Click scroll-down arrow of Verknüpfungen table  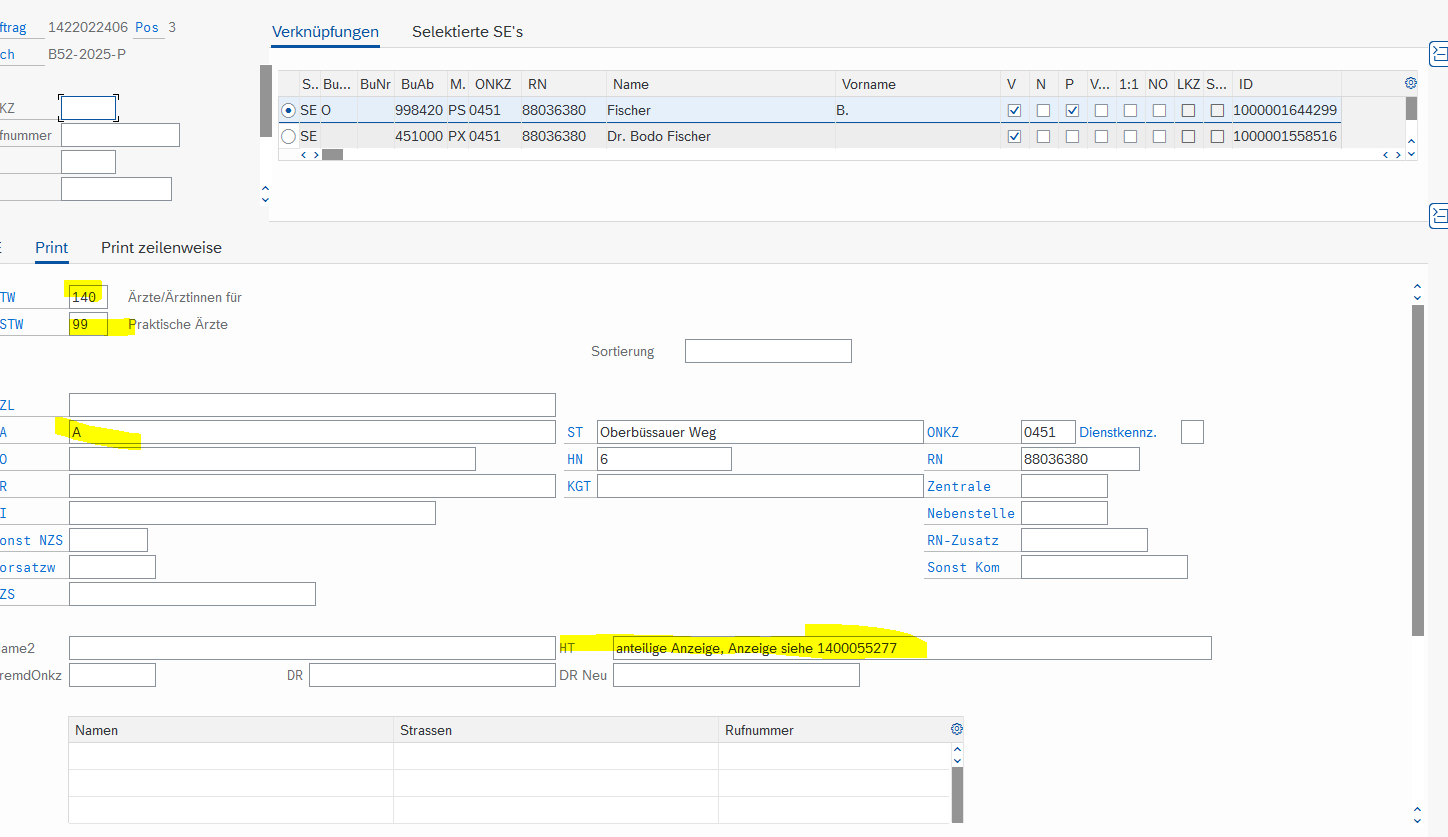click(x=1411, y=154)
